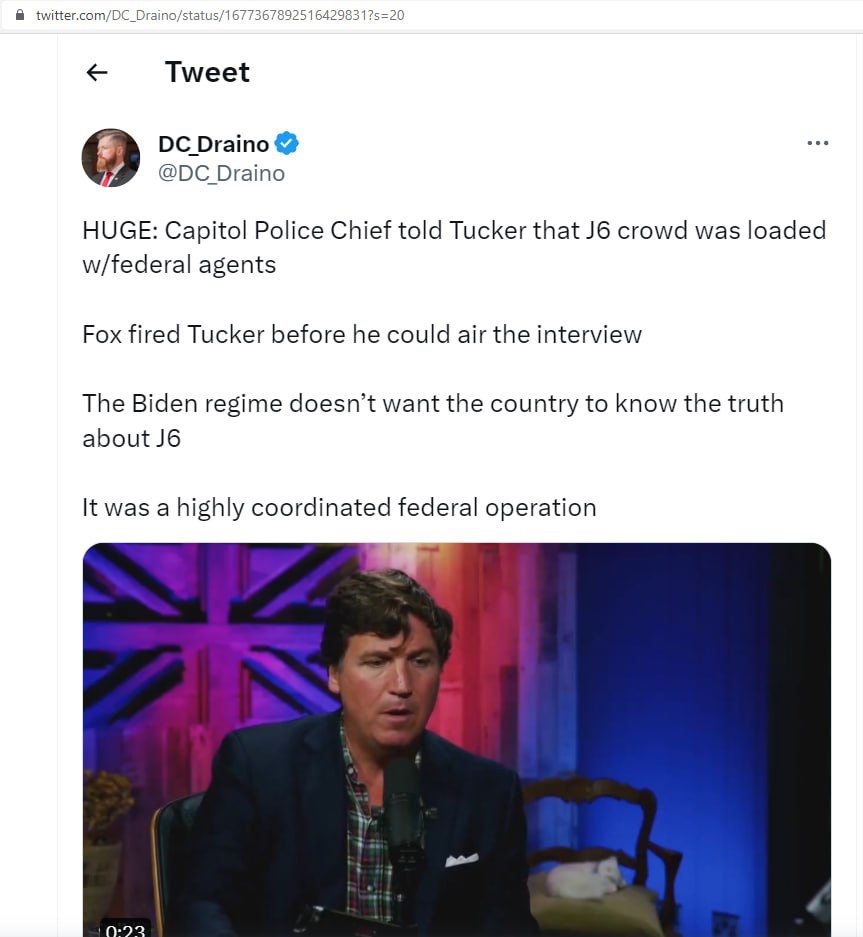Click the blue verified badge
Viewport: 863px width, 937px height.
pos(286,143)
